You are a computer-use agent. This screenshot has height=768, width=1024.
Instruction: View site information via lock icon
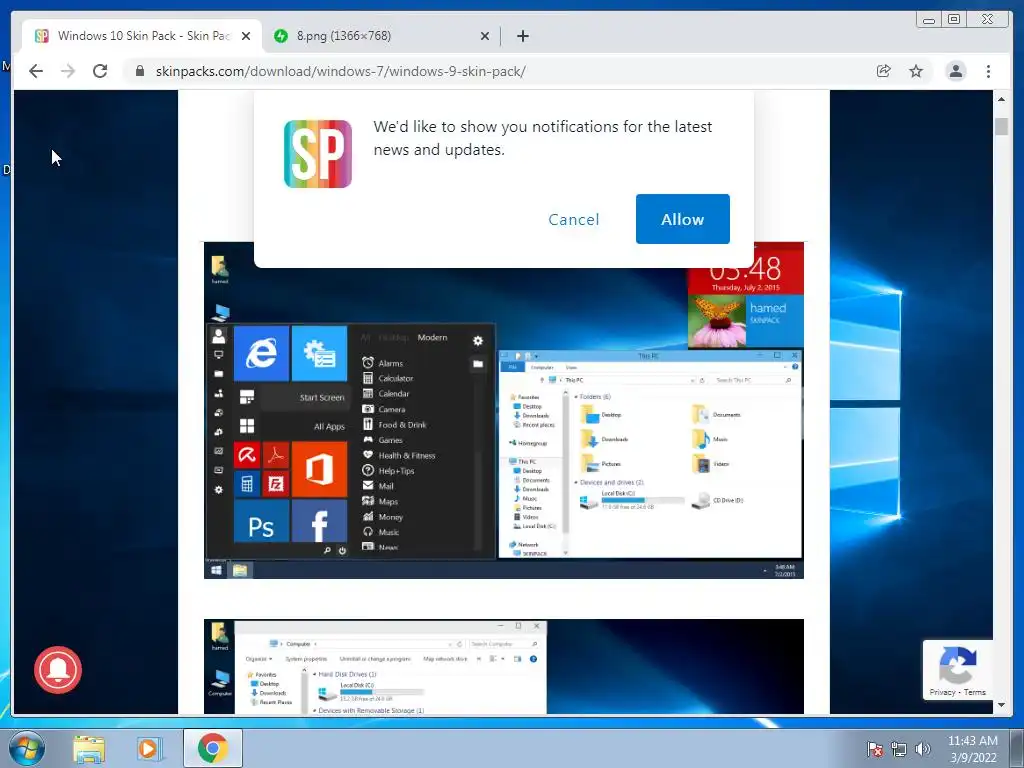click(x=139, y=71)
